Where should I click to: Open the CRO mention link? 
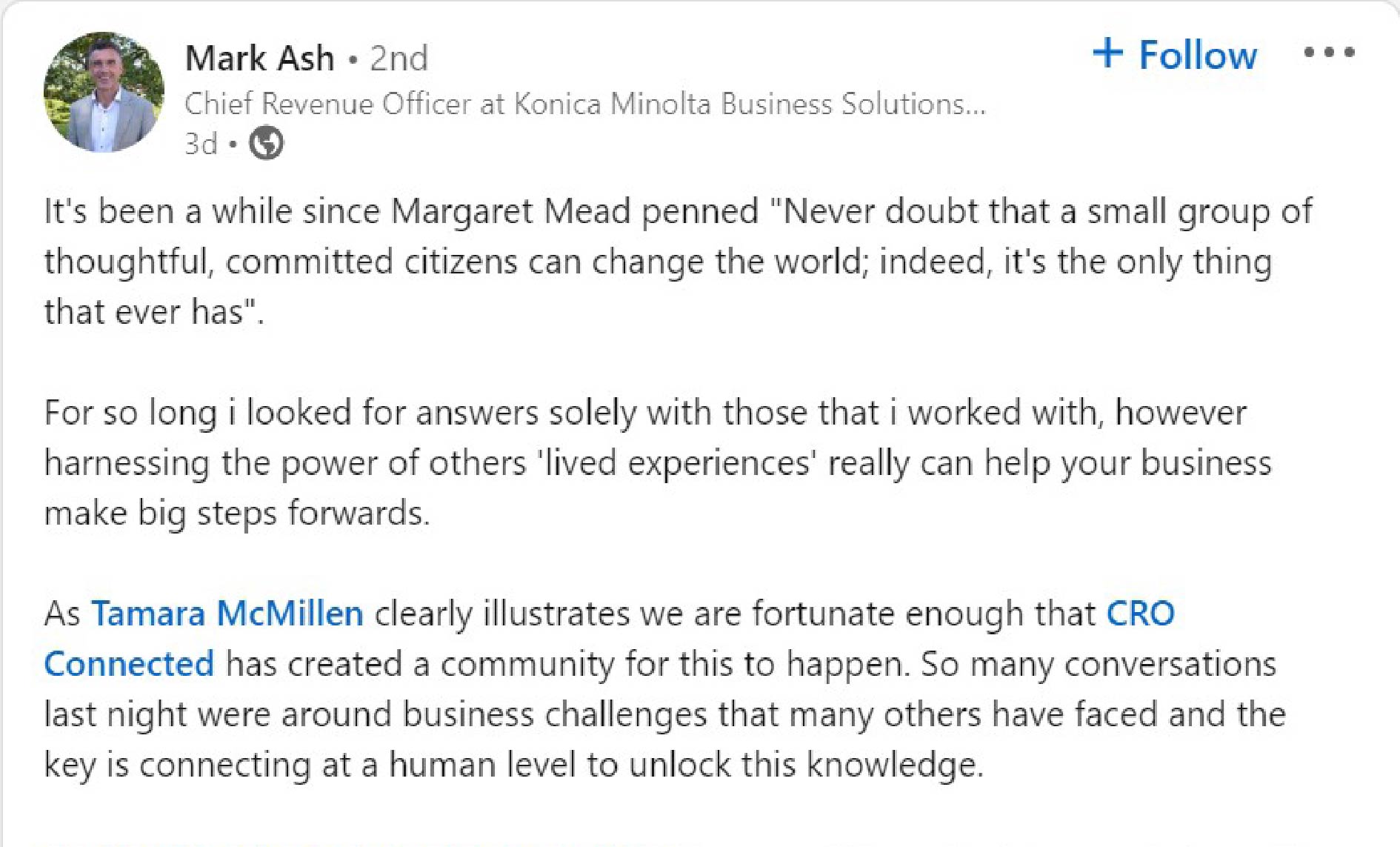[x=1140, y=614]
